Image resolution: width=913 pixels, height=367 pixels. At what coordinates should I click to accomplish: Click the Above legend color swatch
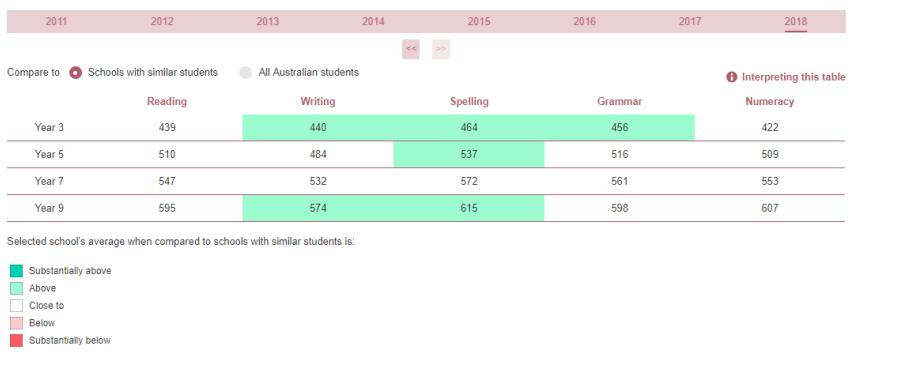16,288
